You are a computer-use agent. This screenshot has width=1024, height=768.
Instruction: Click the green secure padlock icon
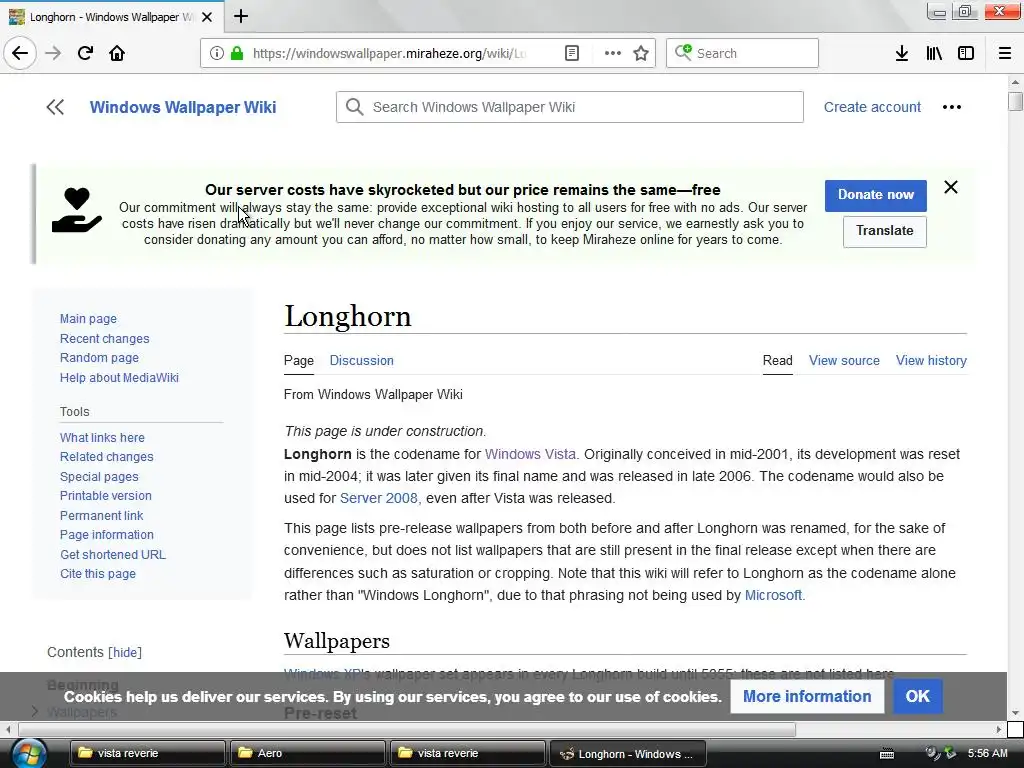[236, 53]
